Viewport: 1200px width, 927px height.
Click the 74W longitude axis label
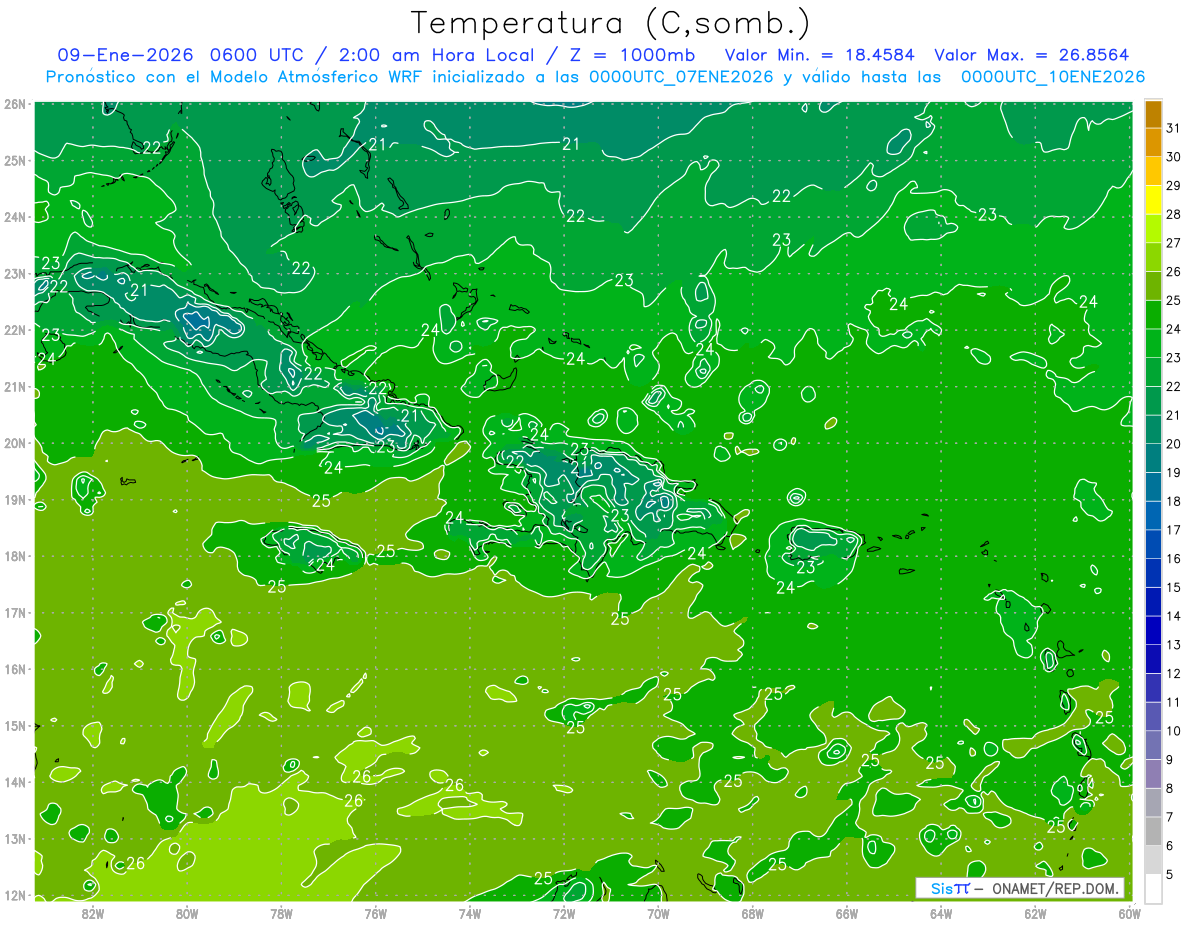(x=470, y=913)
